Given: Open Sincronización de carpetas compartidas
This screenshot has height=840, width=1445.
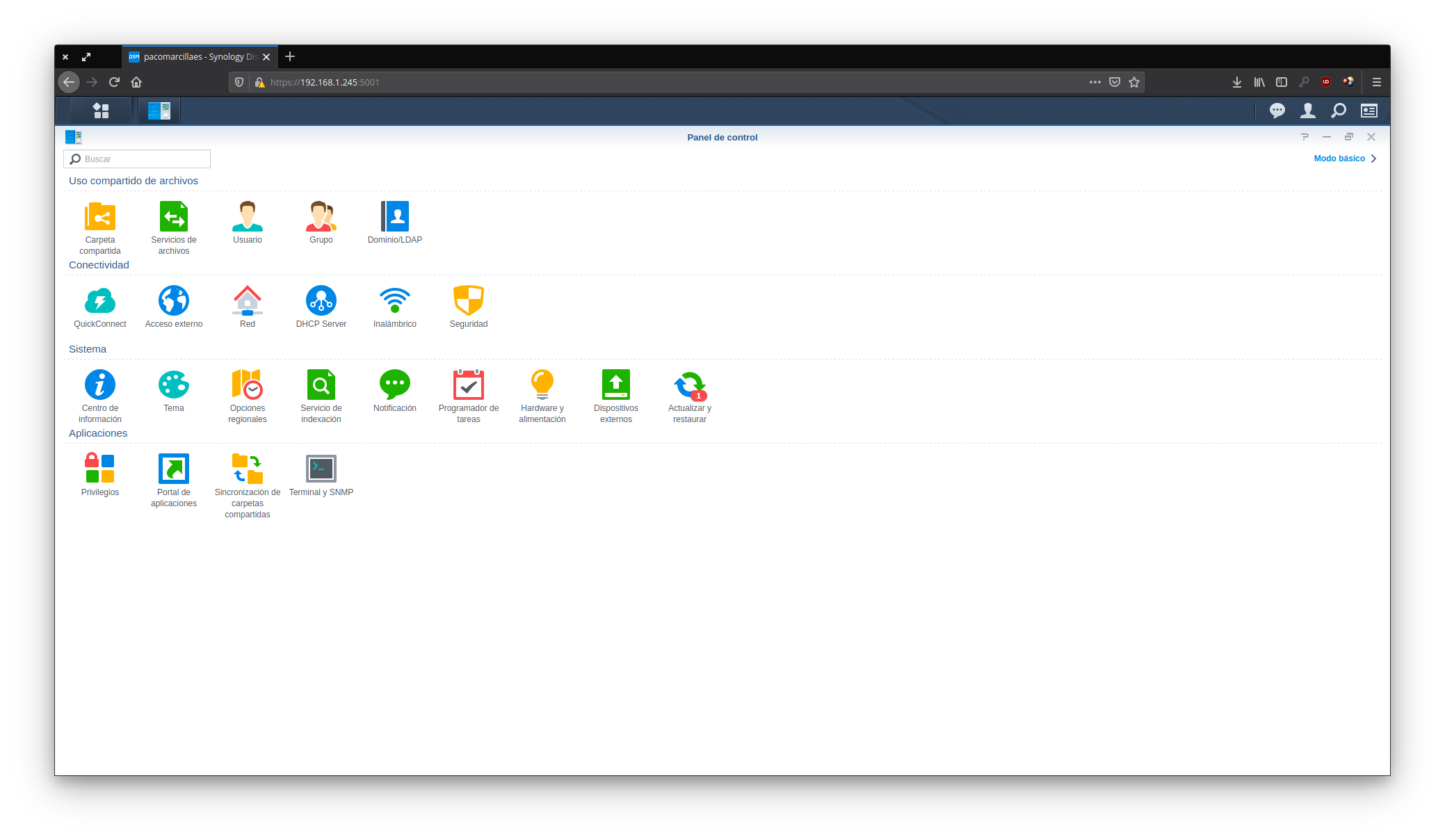Looking at the screenshot, I should [248, 469].
